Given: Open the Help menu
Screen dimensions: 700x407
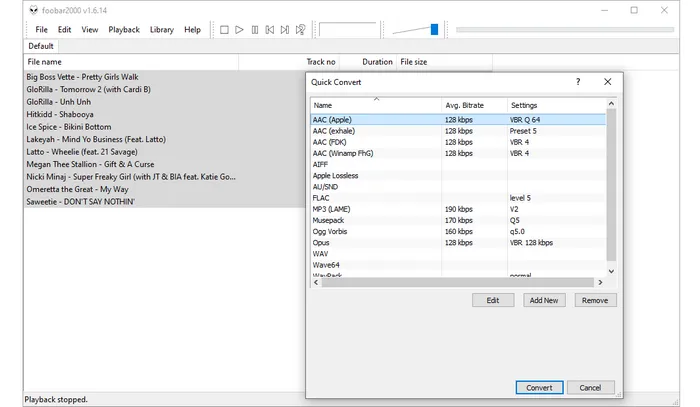Looking at the screenshot, I should click(x=192, y=30).
